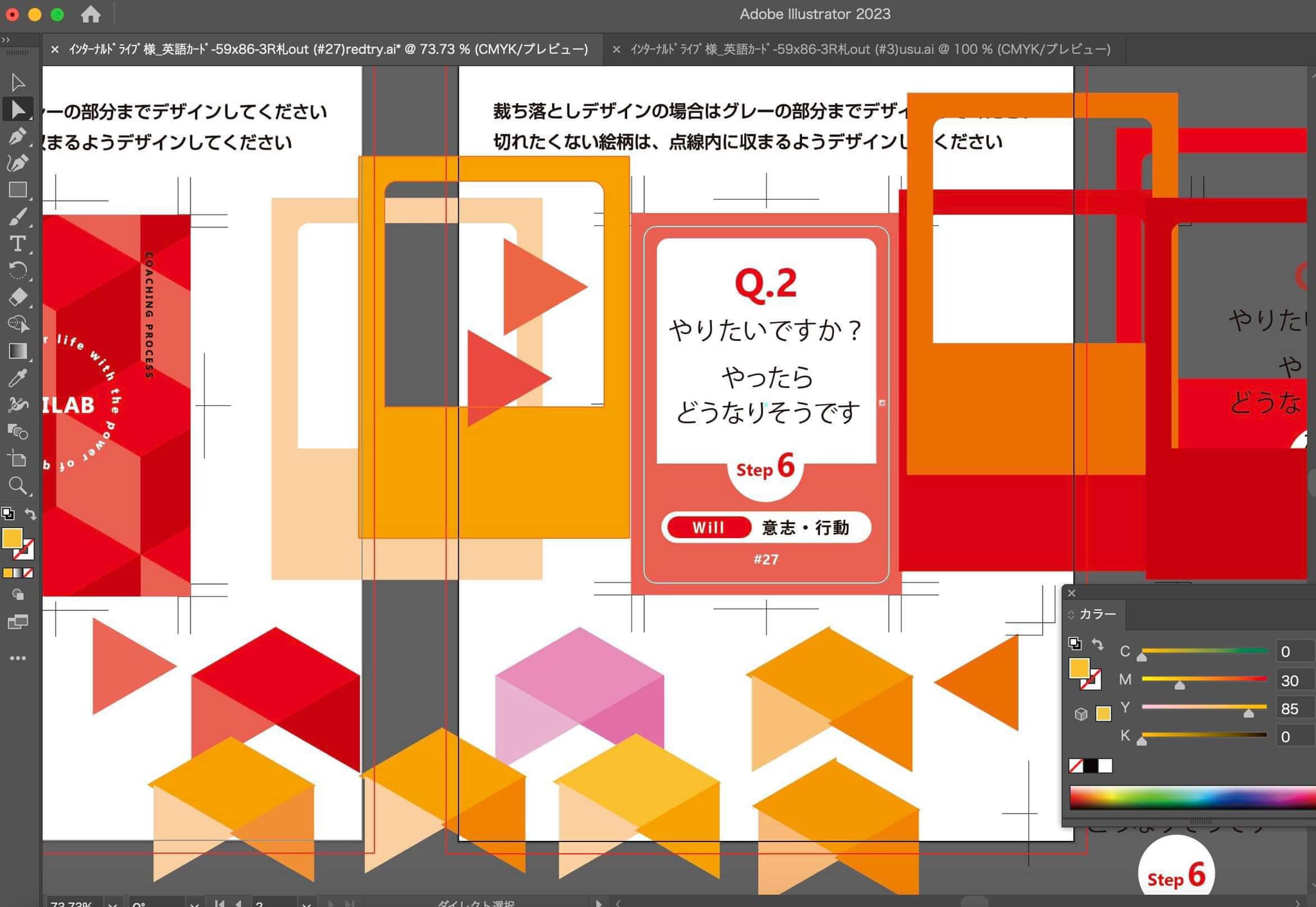Select the Gradient tool
Screen dimensions: 1316x907
tap(17, 351)
